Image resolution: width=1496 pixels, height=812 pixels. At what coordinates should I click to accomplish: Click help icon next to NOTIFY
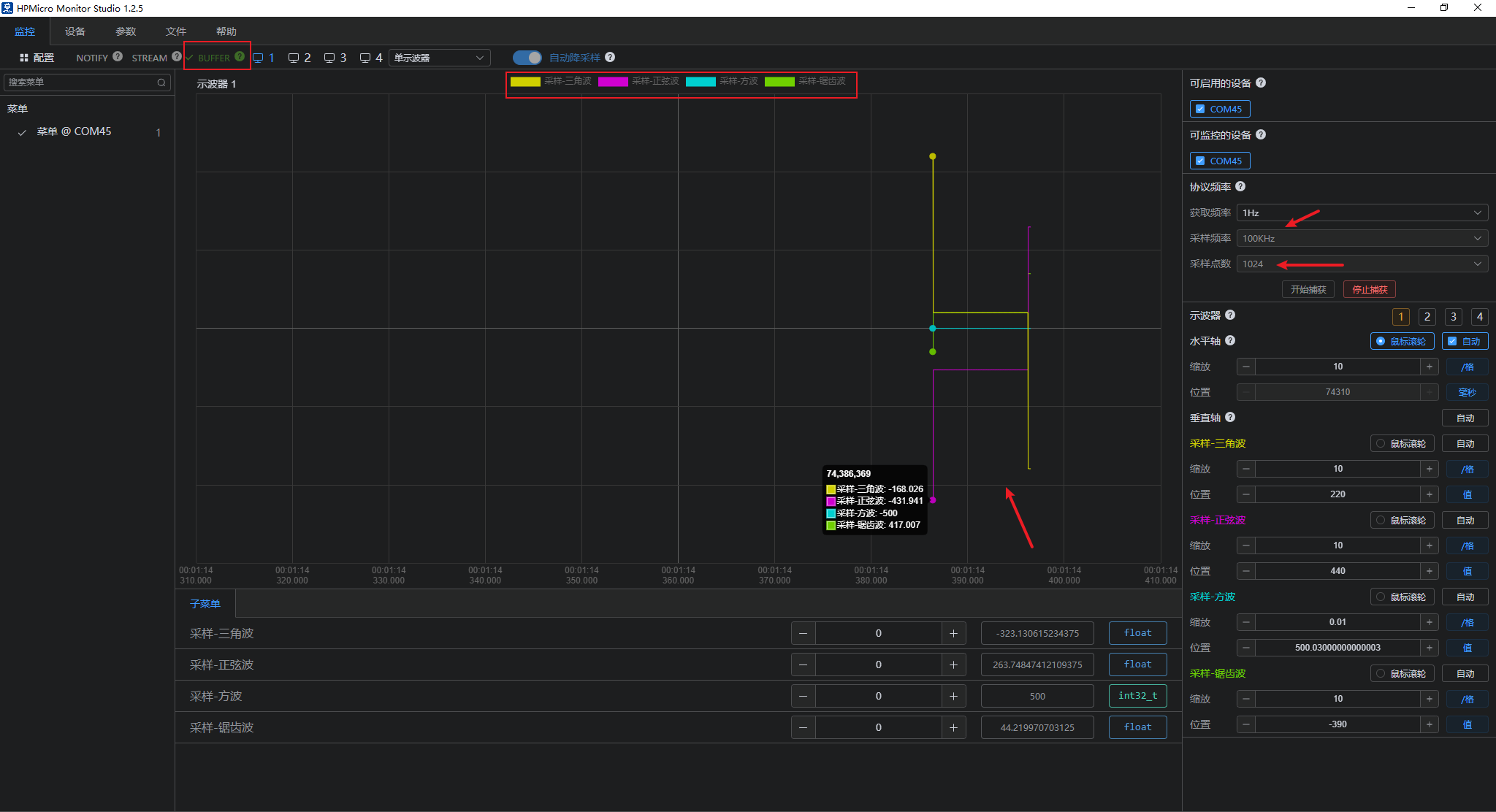(118, 56)
